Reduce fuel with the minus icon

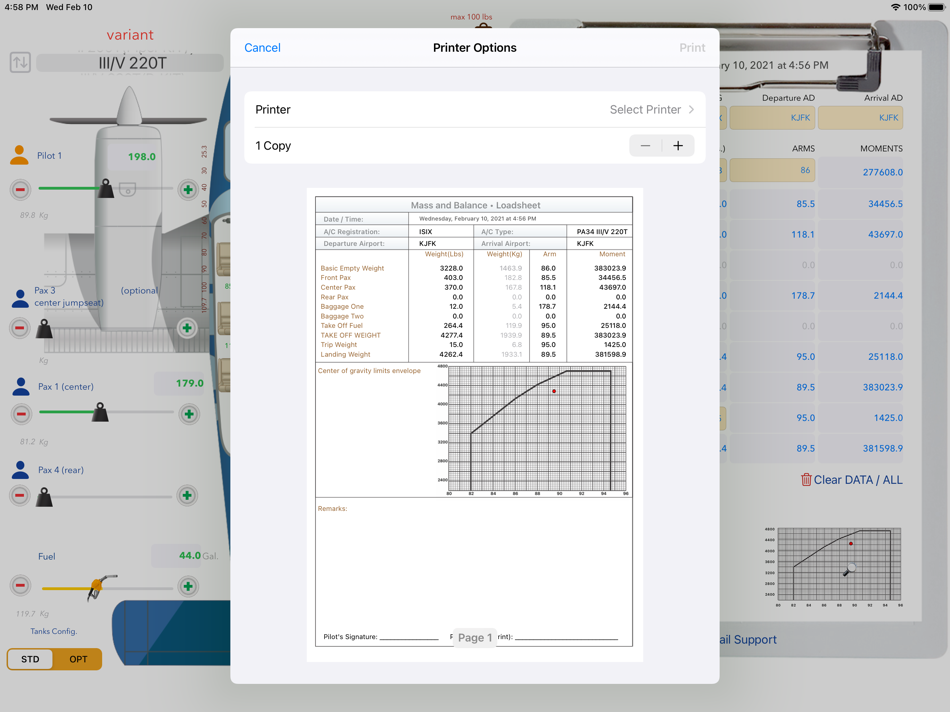[20, 585]
